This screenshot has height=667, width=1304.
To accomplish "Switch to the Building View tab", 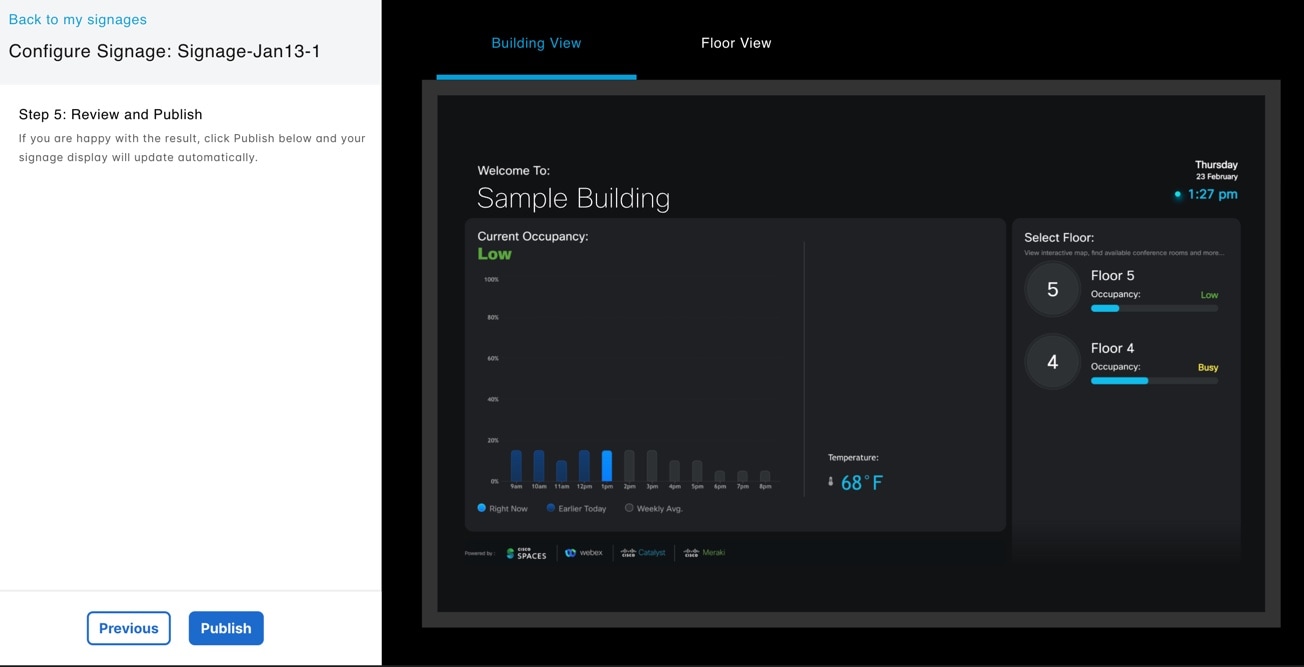I will pos(536,43).
